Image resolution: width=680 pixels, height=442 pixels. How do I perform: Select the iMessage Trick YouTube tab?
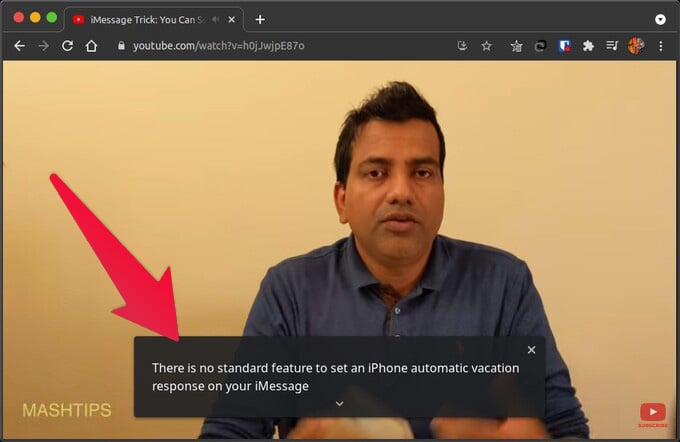coord(154,20)
